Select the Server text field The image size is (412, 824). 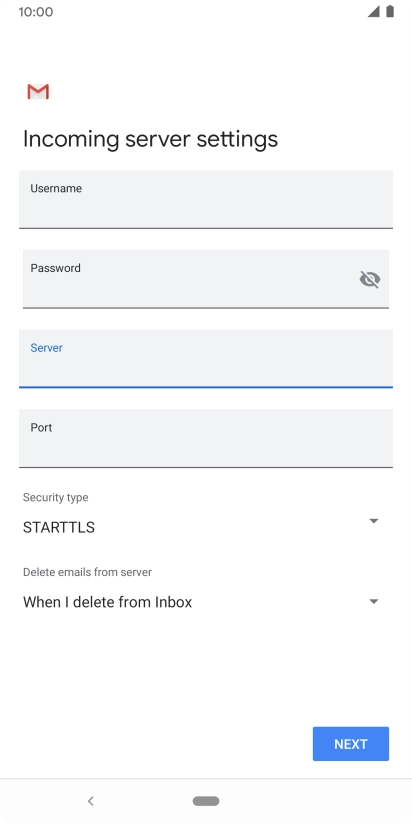(x=206, y=359)
